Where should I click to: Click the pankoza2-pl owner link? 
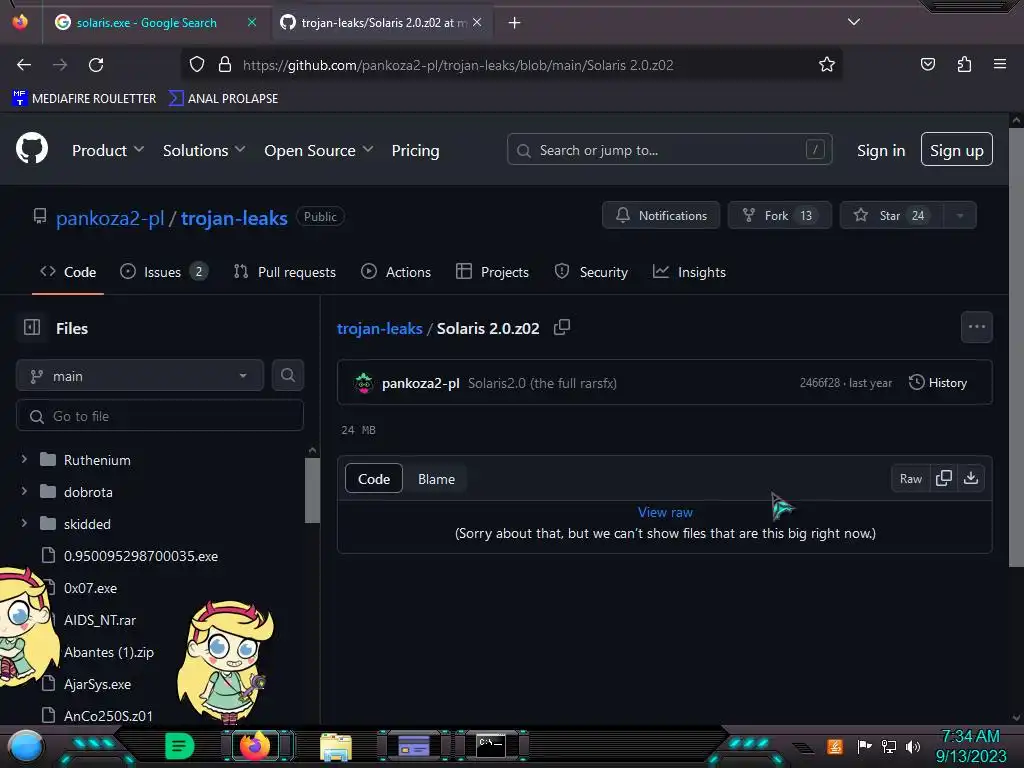click(110, 218)
